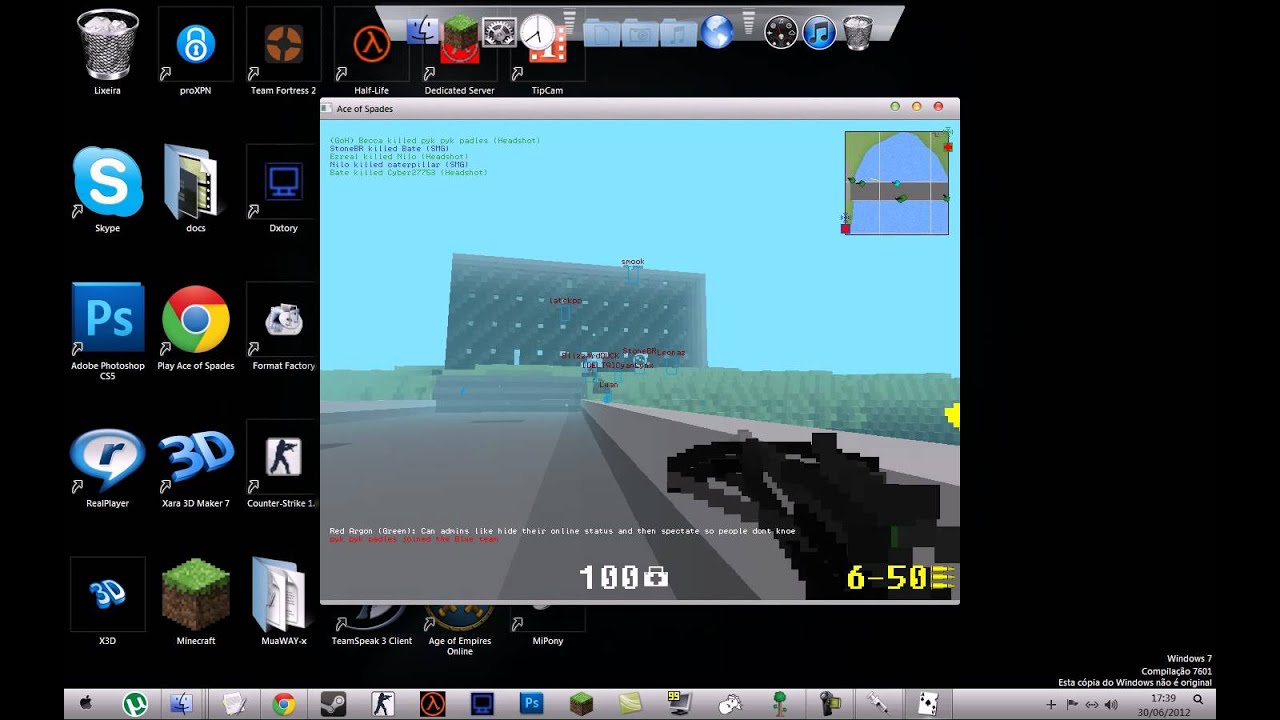Click the Ace of Spades window title bar
Screen dimensions: 1280x720
(639, 107)
